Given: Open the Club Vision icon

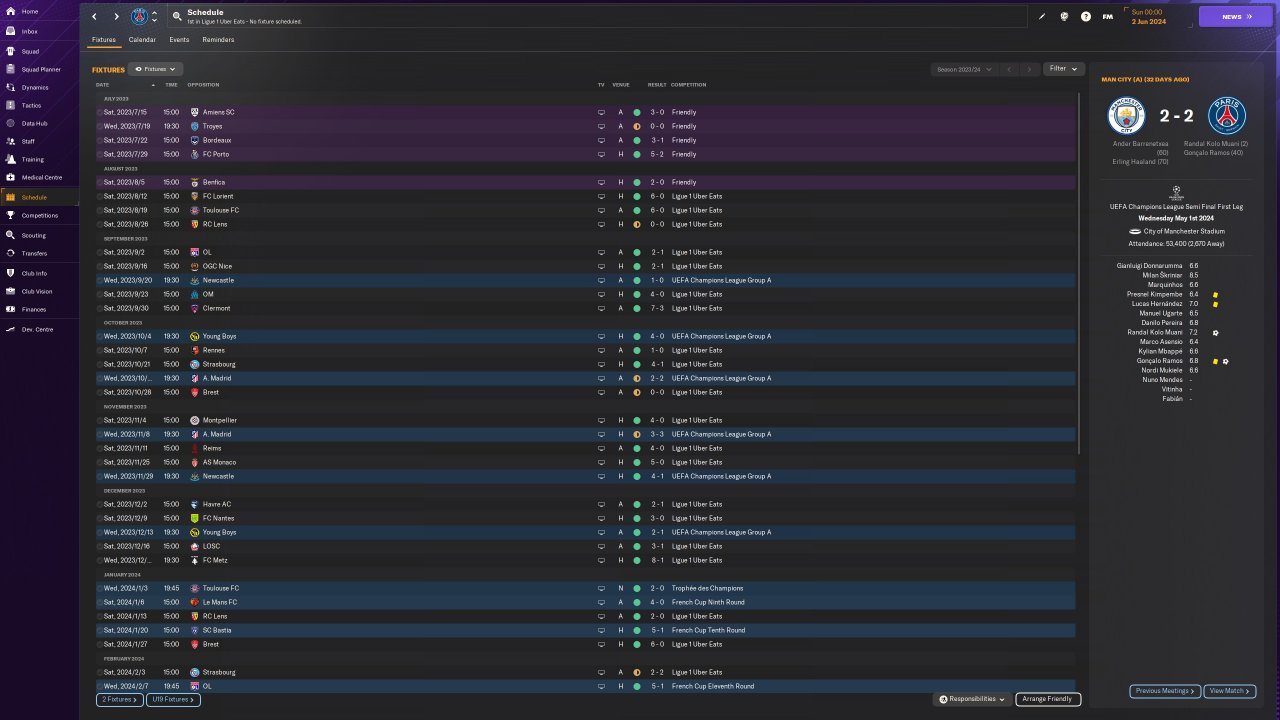Looking at the screenshot, I should click(10, 291).
